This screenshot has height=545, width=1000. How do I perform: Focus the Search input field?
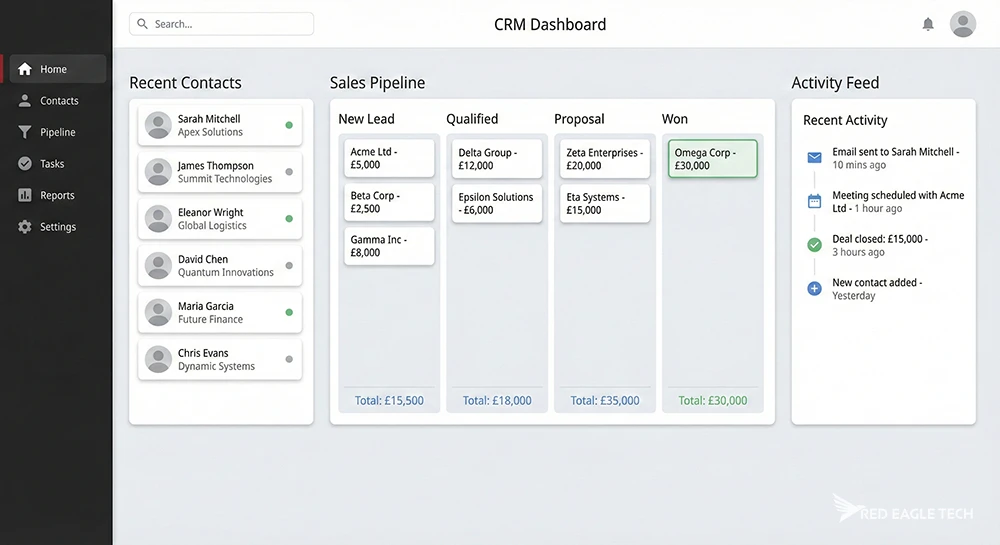(221, 24)
